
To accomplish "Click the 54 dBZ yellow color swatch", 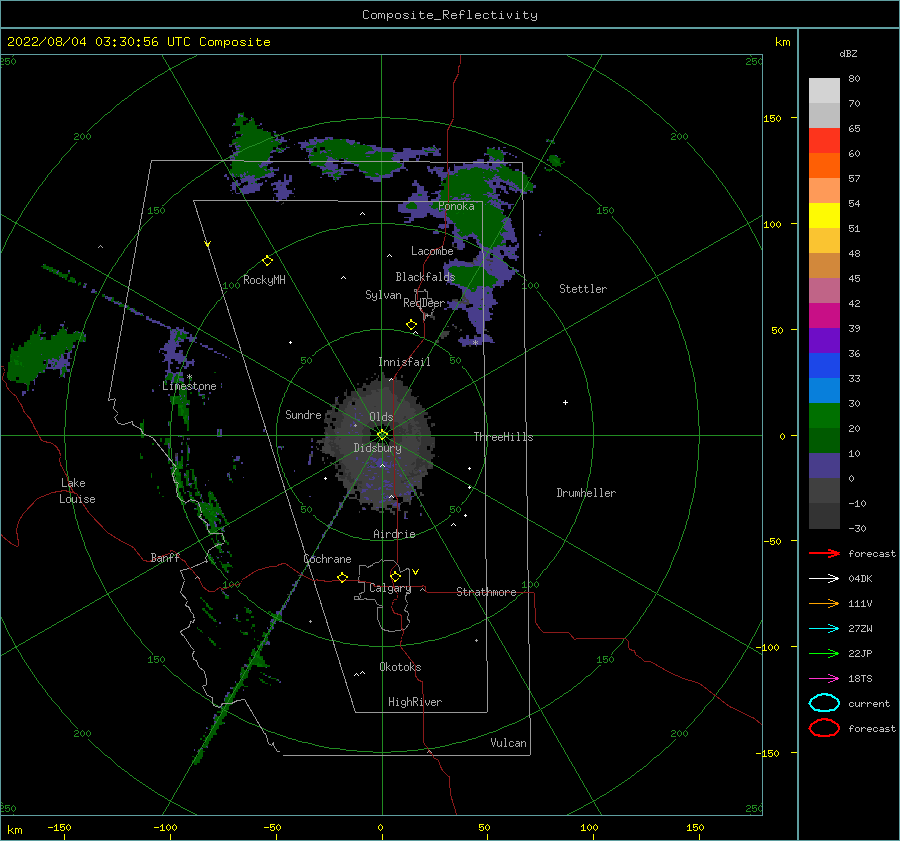I will [824, 215].
